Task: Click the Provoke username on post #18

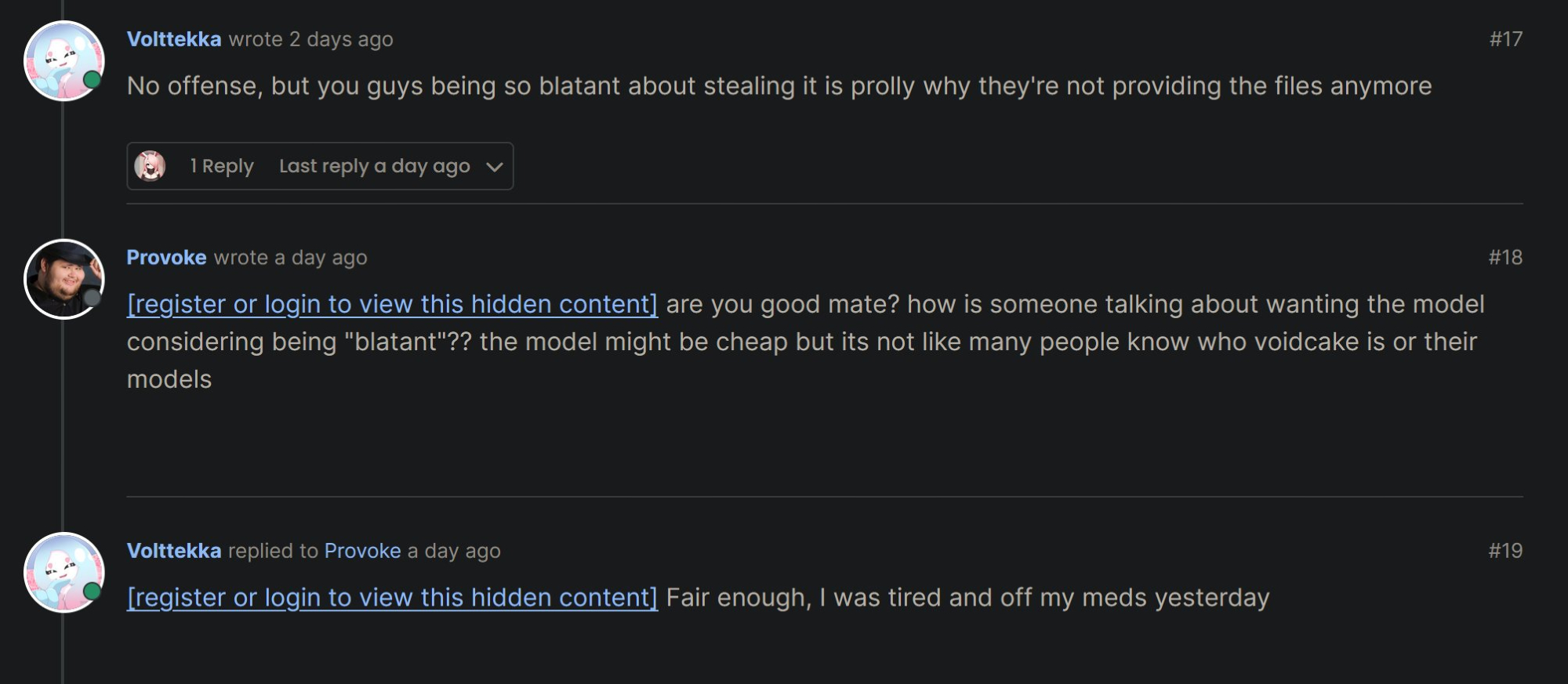Action: point(166,258)
